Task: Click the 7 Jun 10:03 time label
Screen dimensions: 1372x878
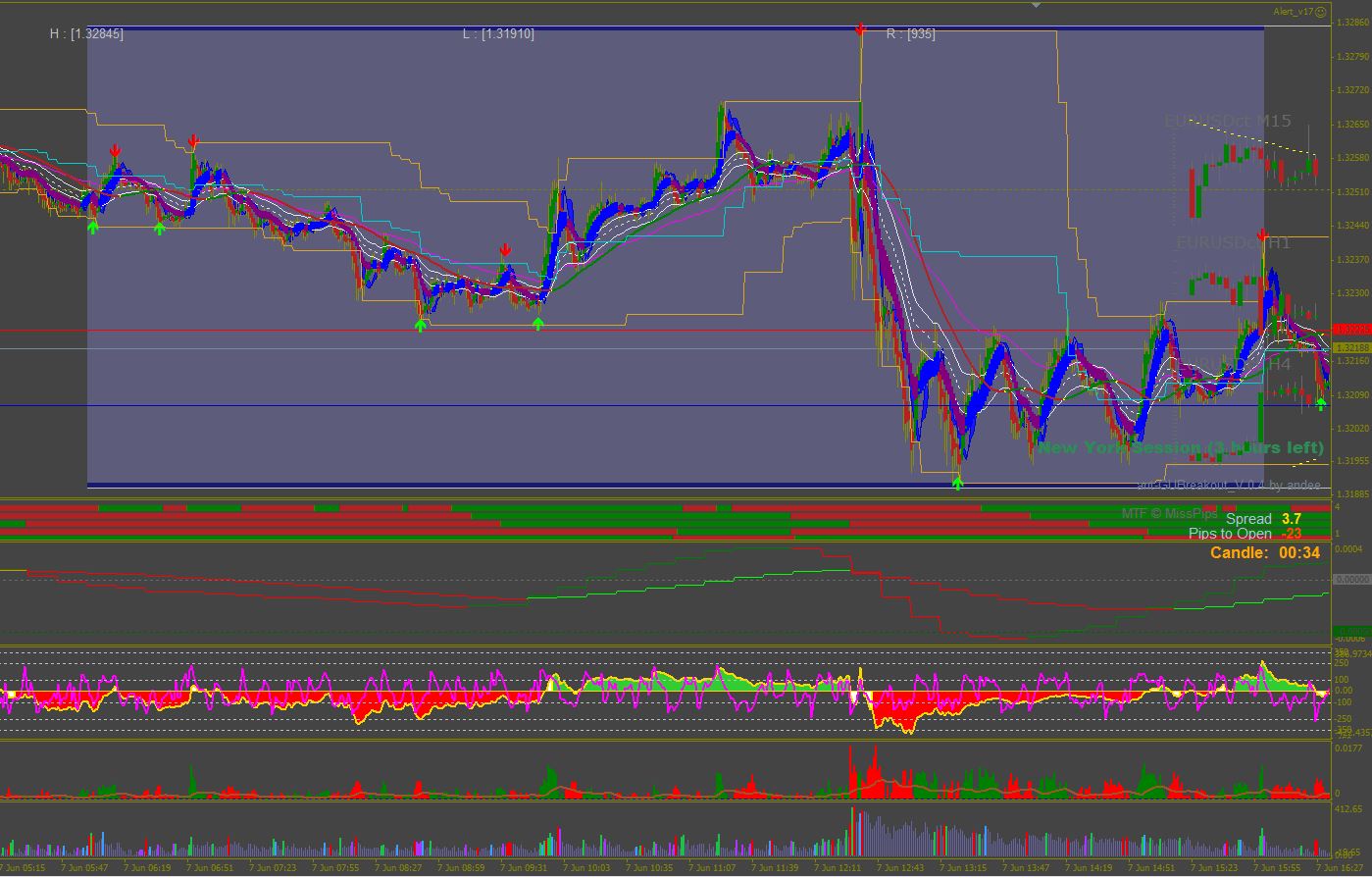Action: pos(586,868)
